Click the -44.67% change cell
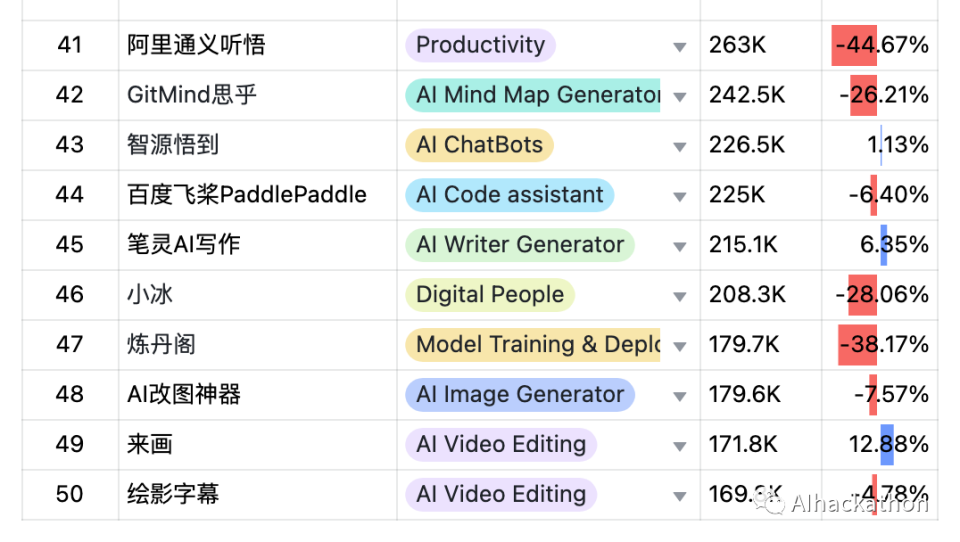This screenshot has width=960, height=542. point(880,45)
